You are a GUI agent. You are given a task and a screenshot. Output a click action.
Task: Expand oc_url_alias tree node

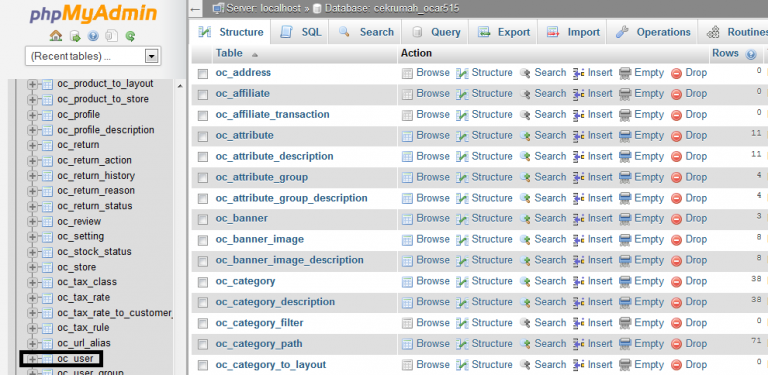[x=33, y=344]
